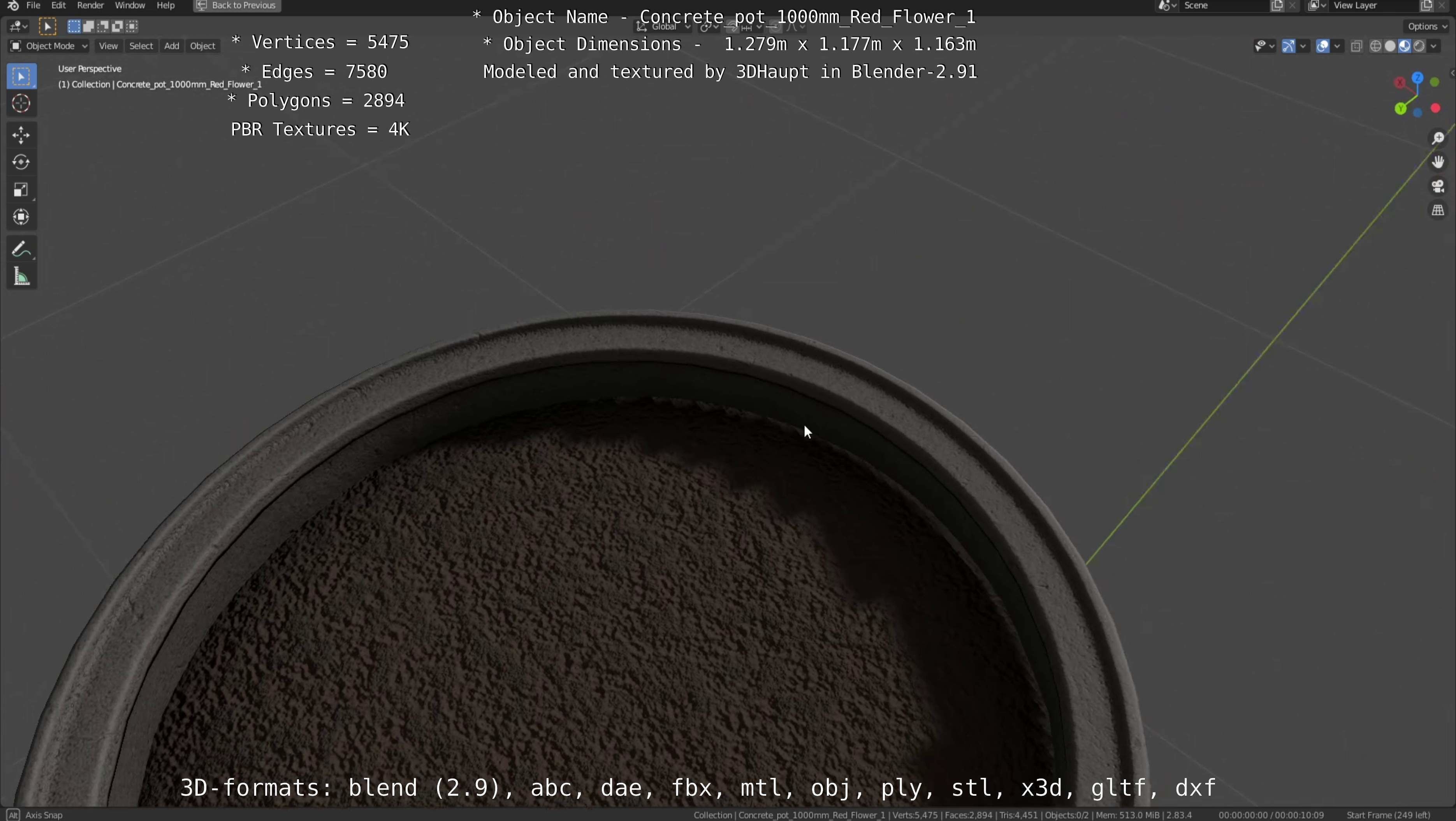1456x821 pixels.
Task: Switch to wireframe shading mode
Action: click(1376, 46)
